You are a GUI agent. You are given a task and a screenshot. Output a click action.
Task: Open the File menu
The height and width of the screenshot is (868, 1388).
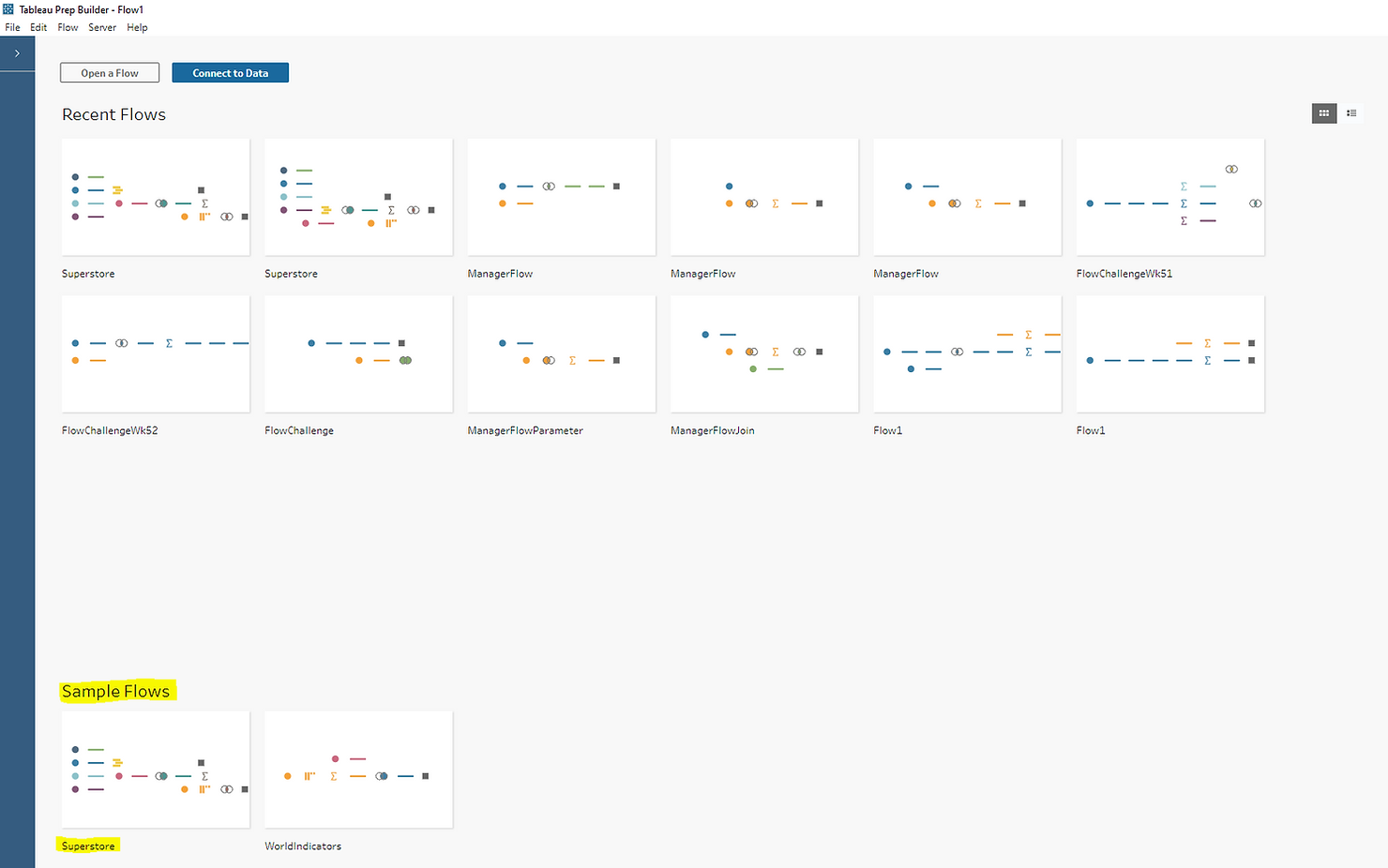tap(12, 27)
